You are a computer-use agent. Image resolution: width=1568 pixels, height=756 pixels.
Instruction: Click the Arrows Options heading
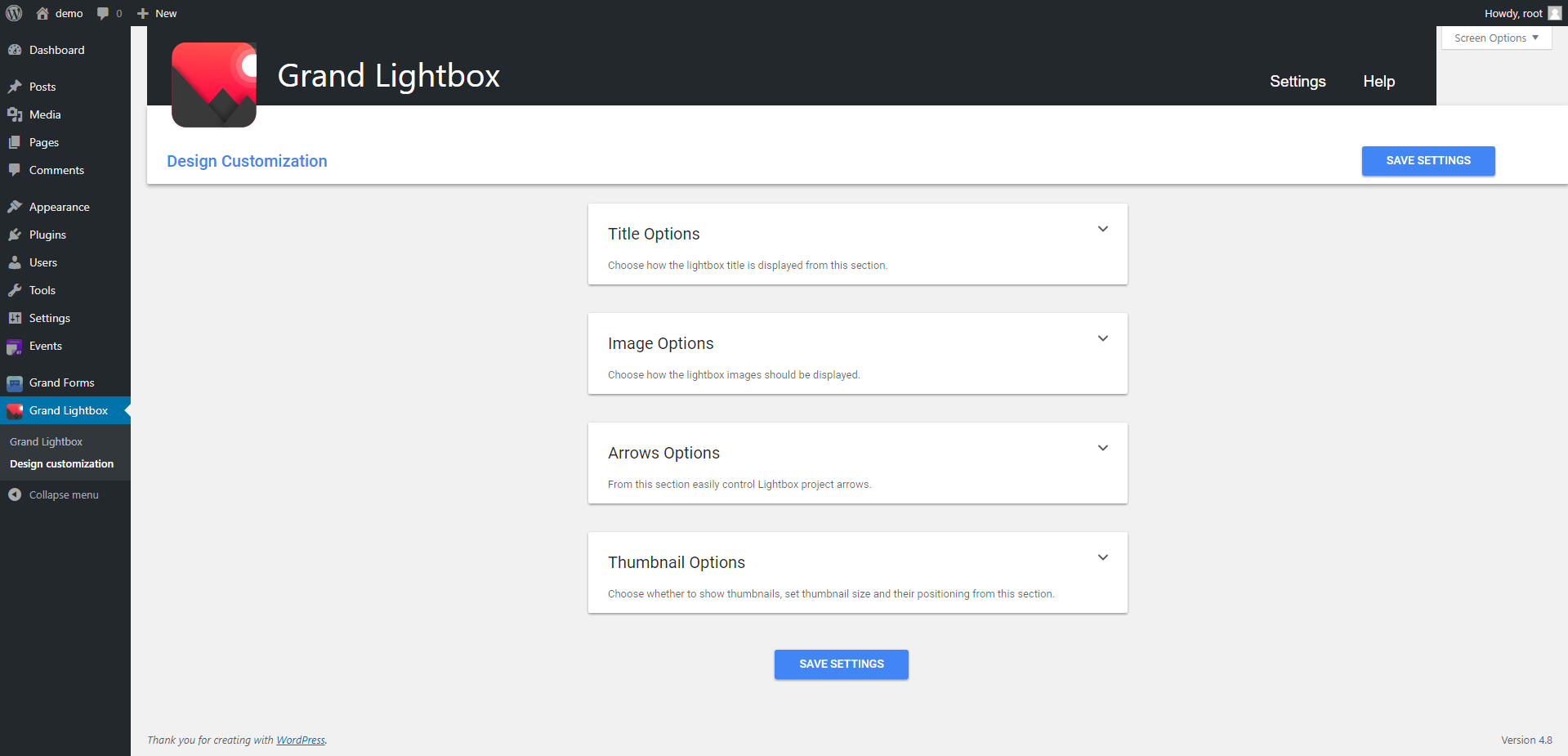click(663, 453)
